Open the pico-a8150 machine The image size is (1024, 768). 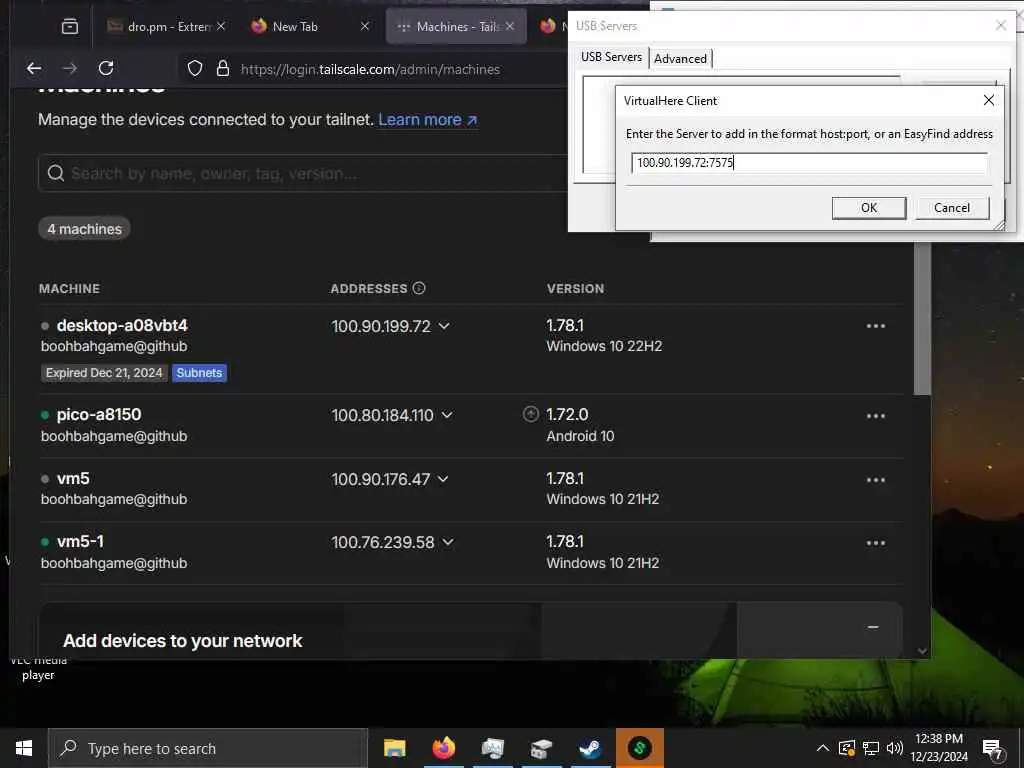coord(99,414)
